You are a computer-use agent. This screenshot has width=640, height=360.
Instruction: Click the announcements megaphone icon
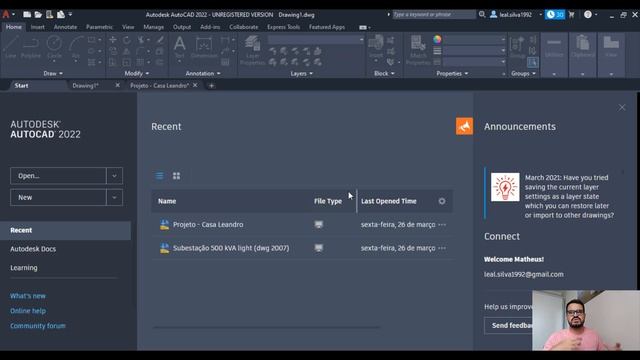click(464, 127)
